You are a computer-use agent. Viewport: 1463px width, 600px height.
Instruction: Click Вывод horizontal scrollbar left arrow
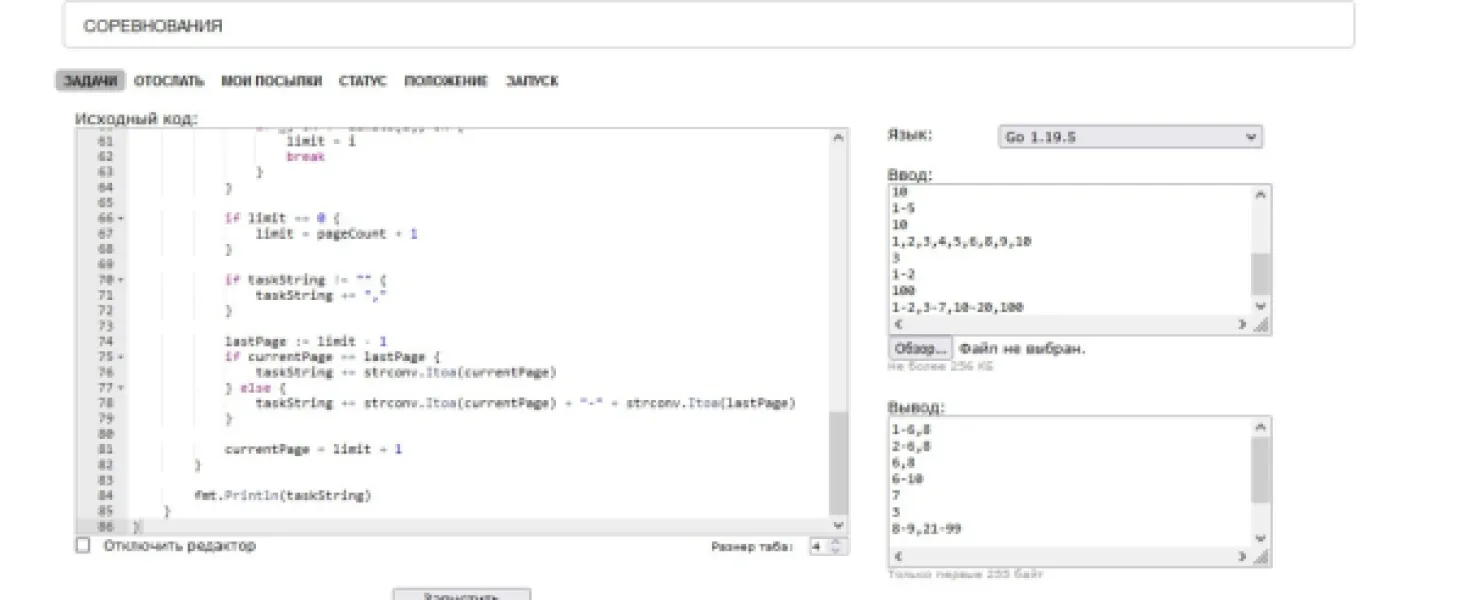[897, 556]
